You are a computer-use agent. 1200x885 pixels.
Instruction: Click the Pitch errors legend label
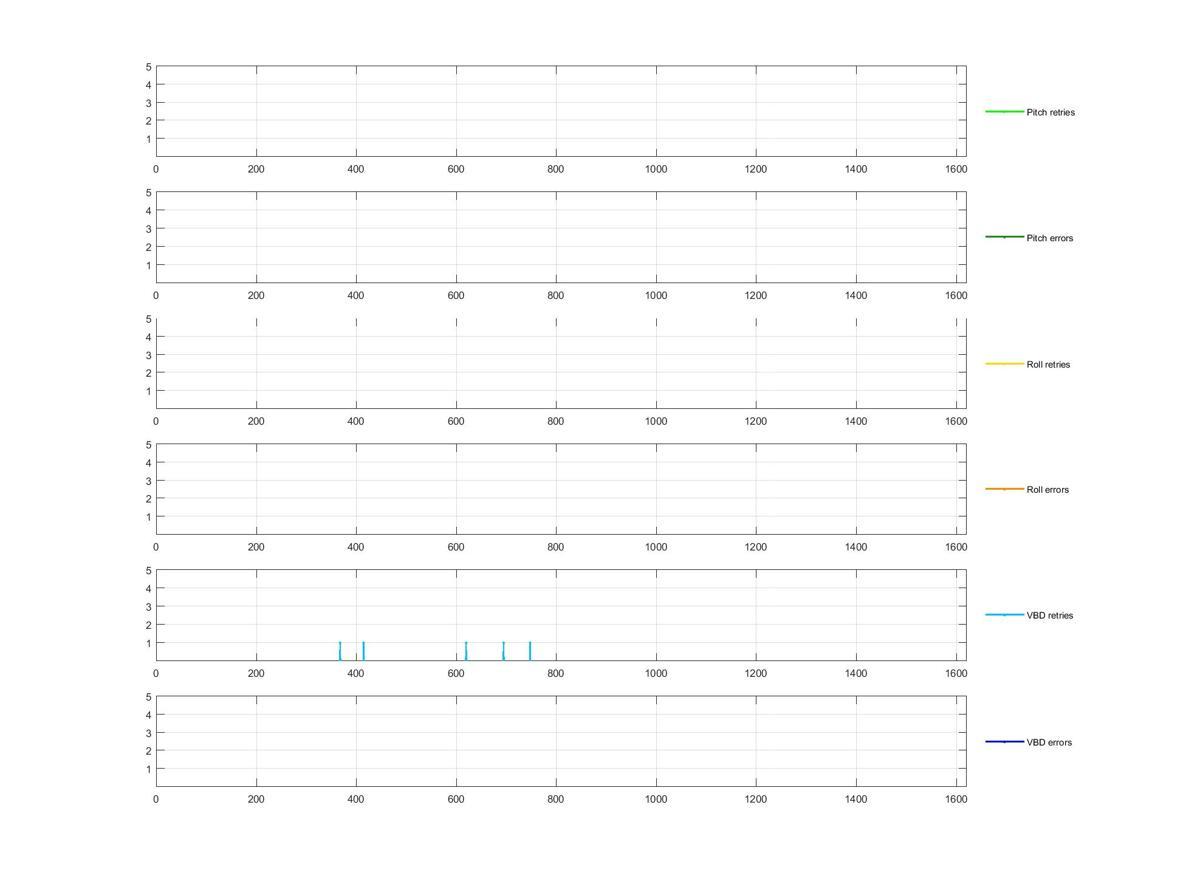(1049, 238)
